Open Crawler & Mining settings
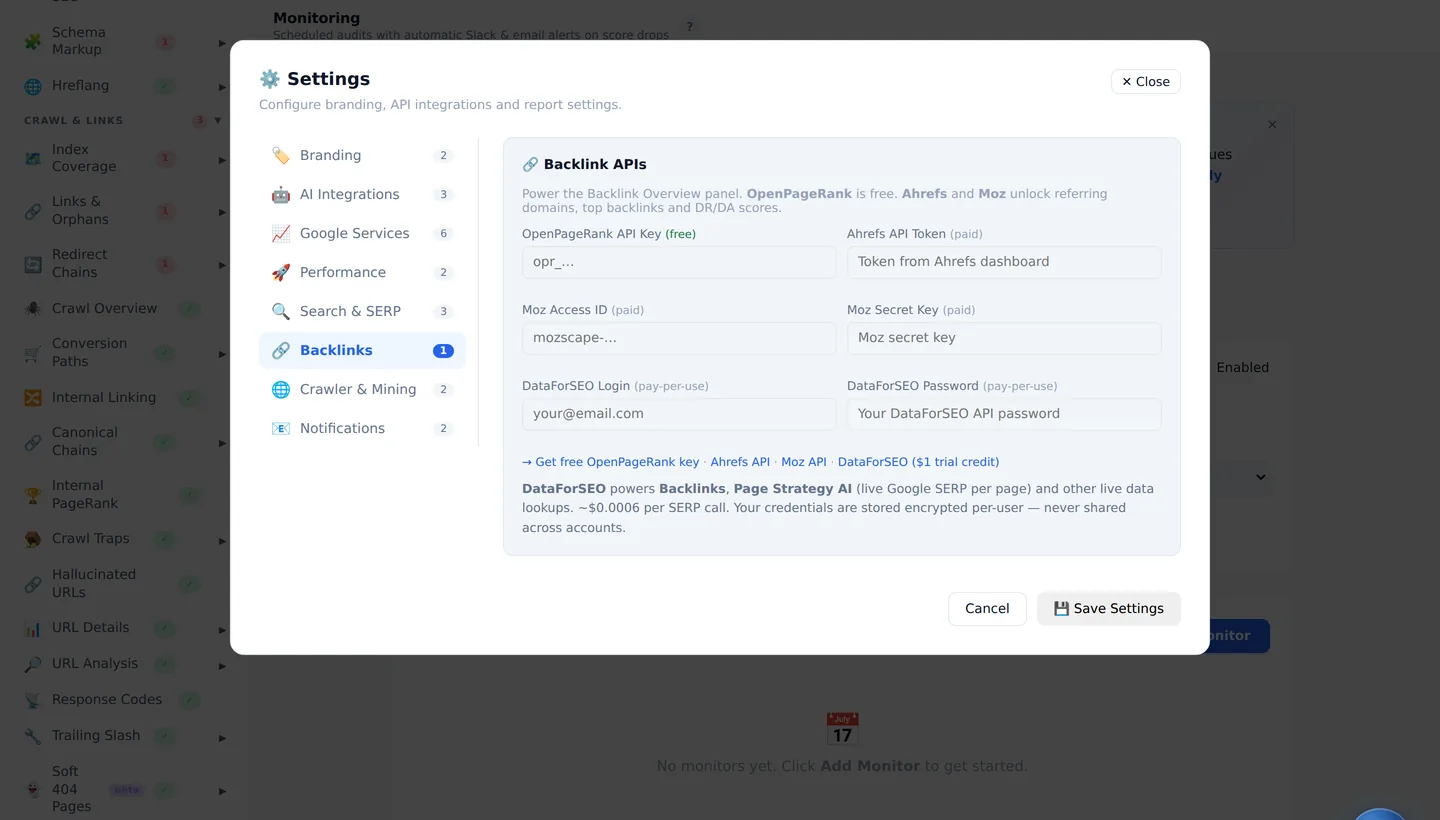The height and width of the screenshot is (820, 1440). [362, 389]
